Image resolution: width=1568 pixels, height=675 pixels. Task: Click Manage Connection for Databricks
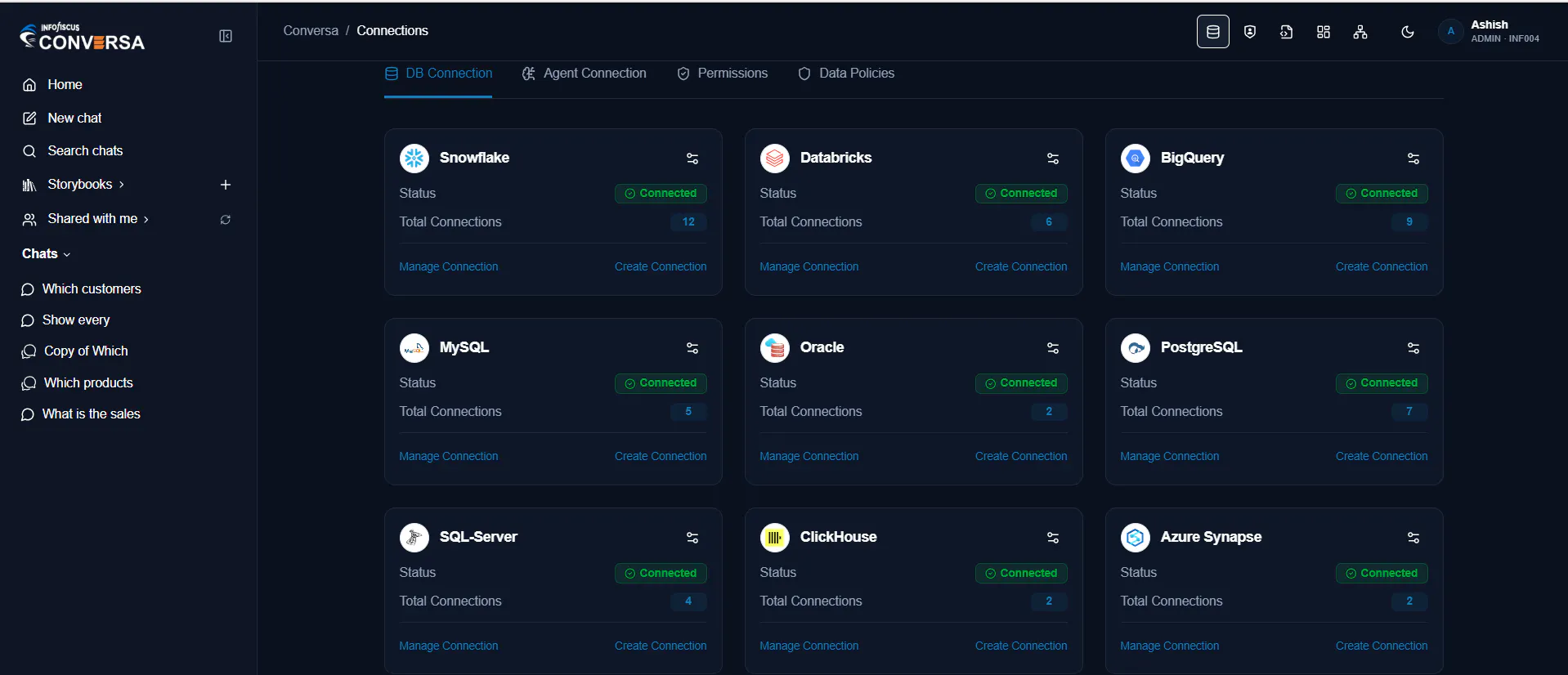tap(809, 267)
